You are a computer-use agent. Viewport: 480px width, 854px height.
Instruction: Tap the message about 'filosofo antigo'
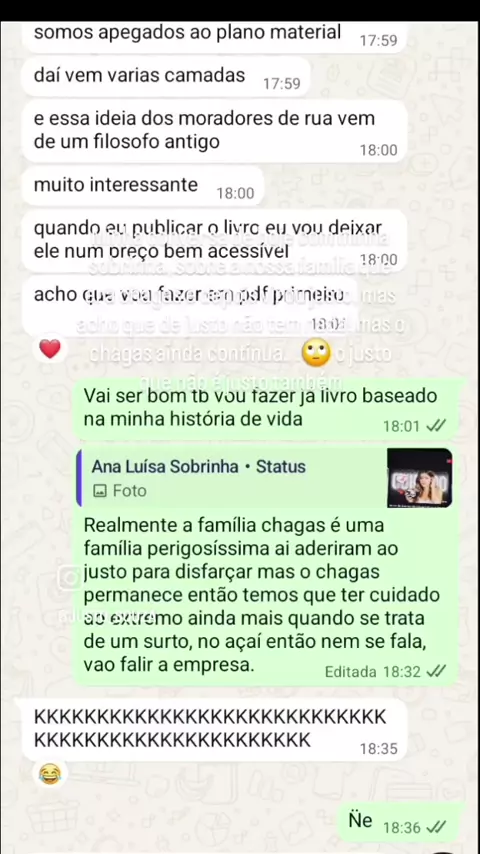pyautogui.click(x=214, y=131)
